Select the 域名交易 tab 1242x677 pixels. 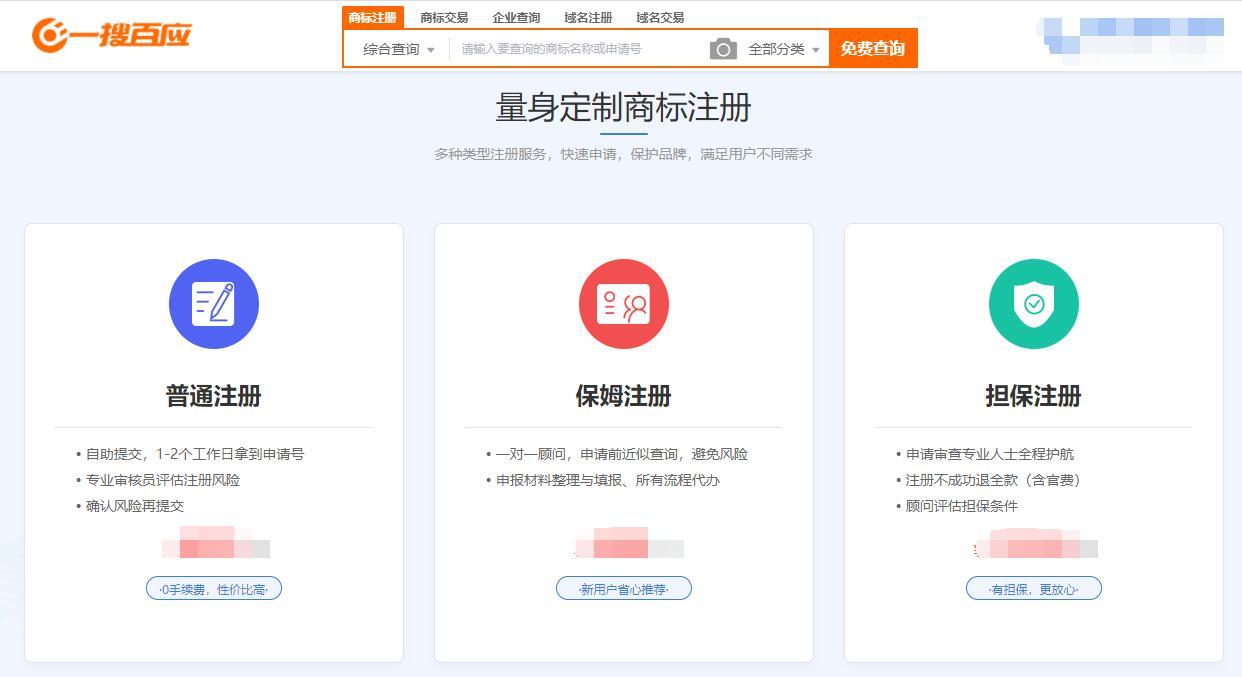660,18
